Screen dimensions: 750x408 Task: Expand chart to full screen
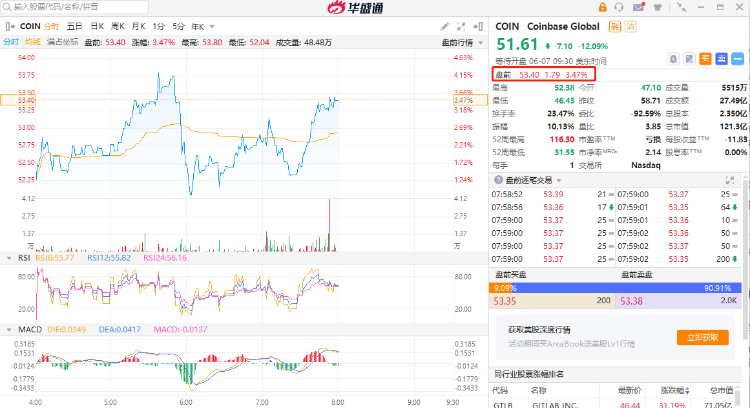click(x=461, y=27)
